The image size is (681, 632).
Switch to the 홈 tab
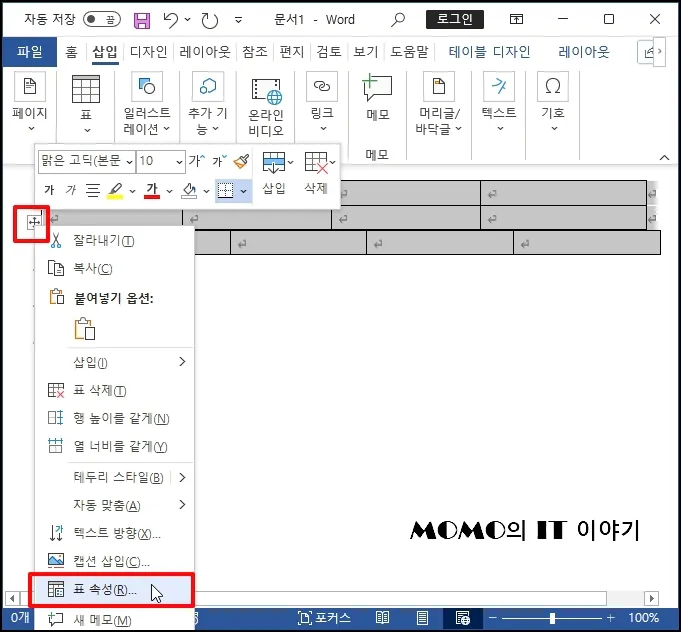pyautogui.click(x=71, y=52)
